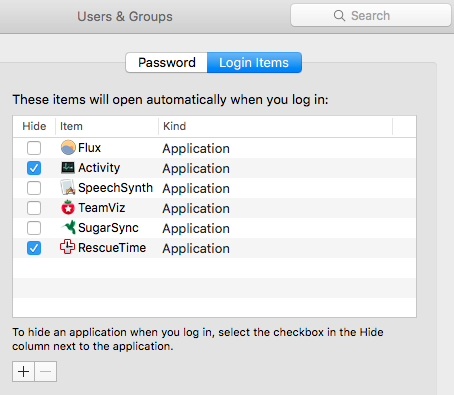The height and width of the screenshot is (395, 454).
Task: Click the SpeechSynth app icon
Action: (68, 187)
